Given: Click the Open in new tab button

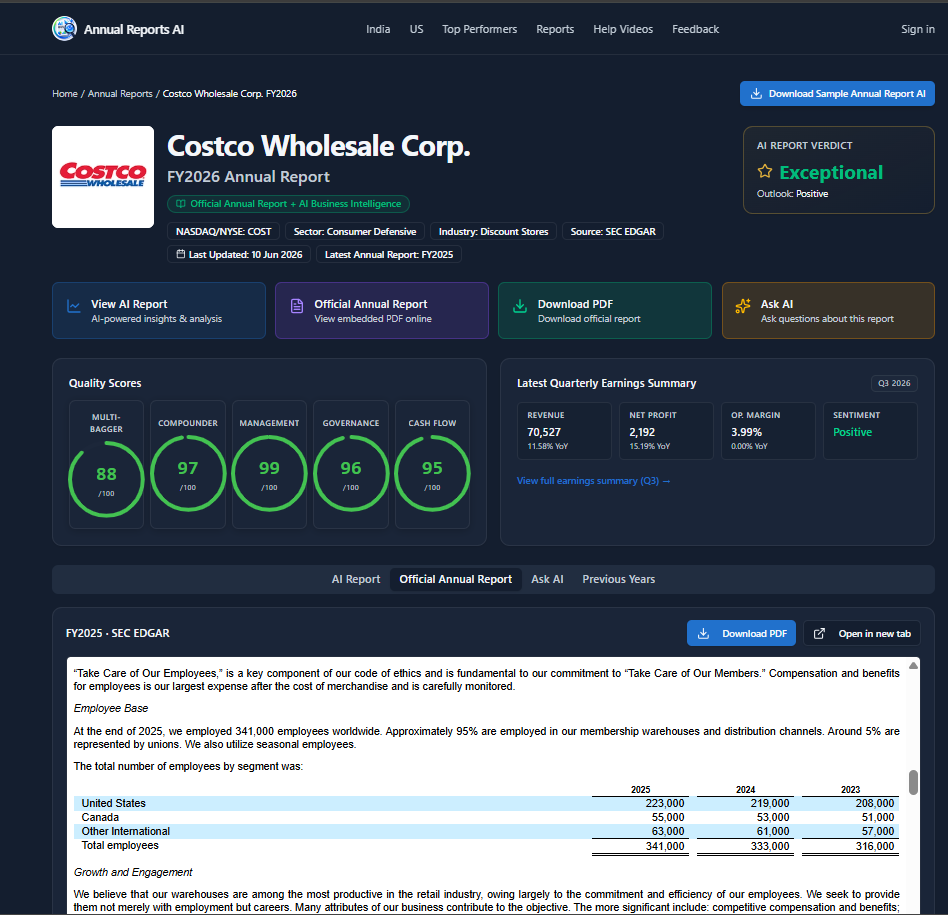Looking at the screenshot, I should pyautogui.click(x=862, y=633).
